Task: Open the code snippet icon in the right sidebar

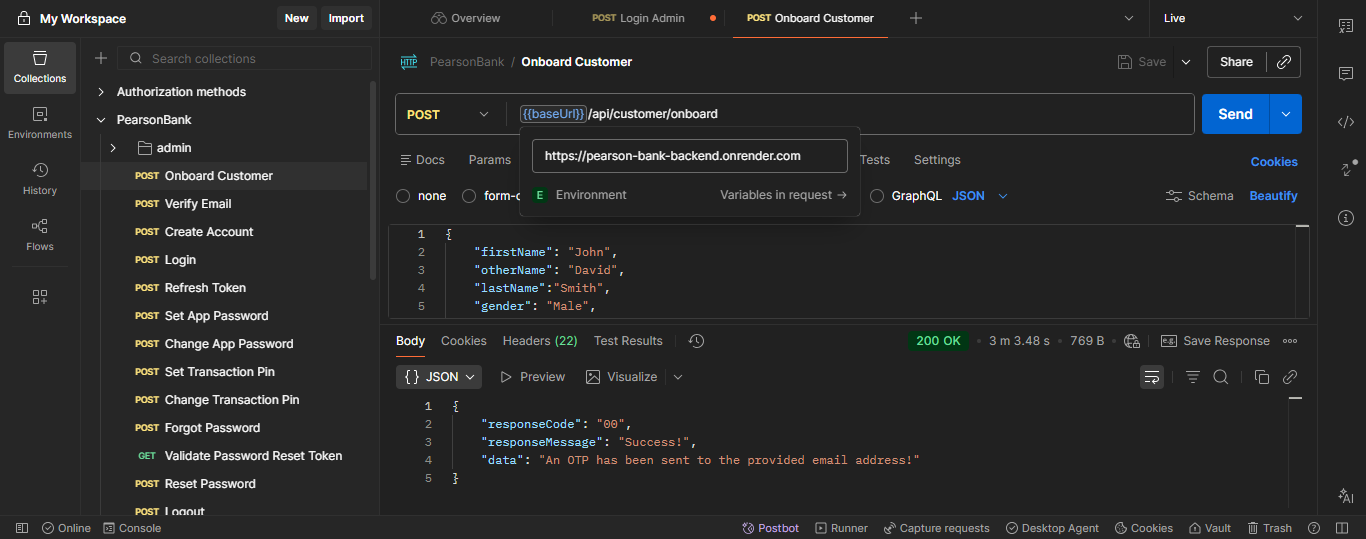Action: click(1345, 122)
